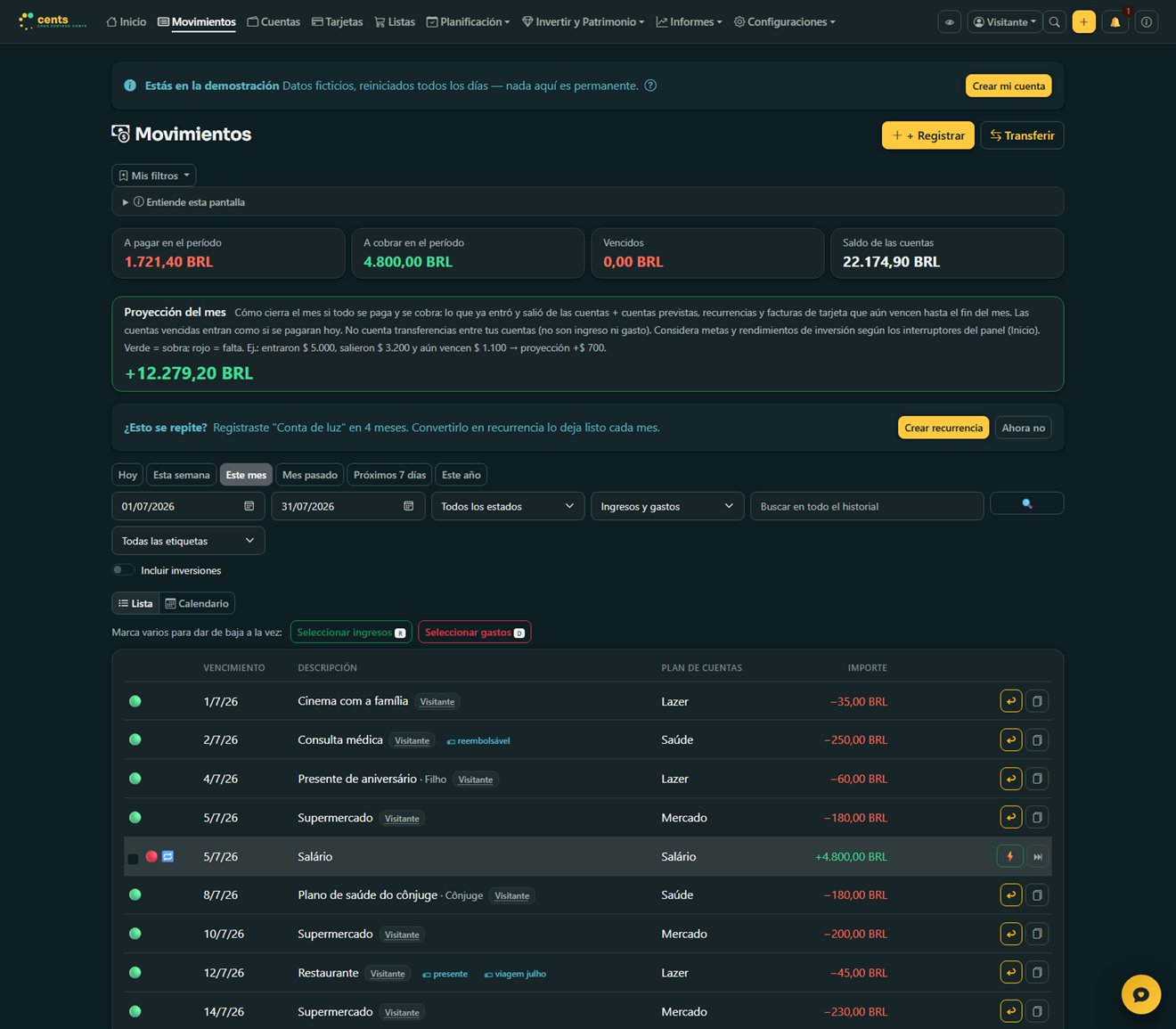
Task: Duplicate the Plano de saúde do cônjuge entry
Action: click(x=1037, y=894)
